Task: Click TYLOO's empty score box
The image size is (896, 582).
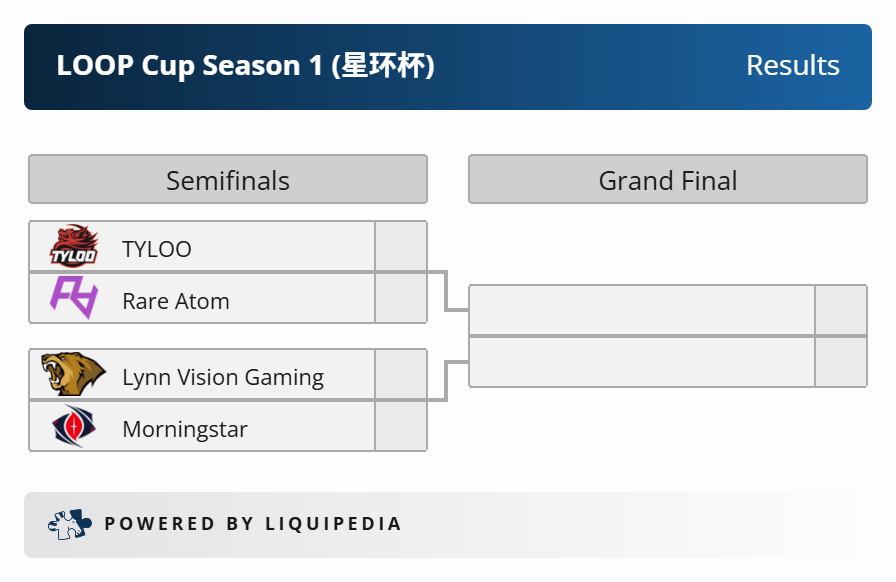Action: click(x=401, y=247)
